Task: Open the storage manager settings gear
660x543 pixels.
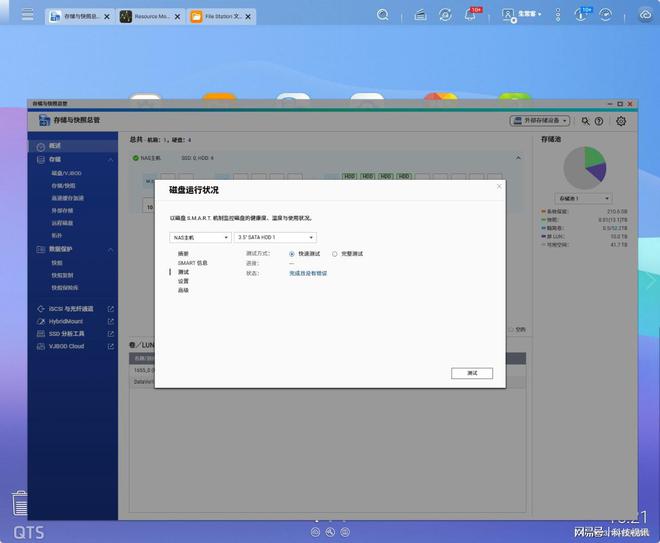Action: [621, 121]
